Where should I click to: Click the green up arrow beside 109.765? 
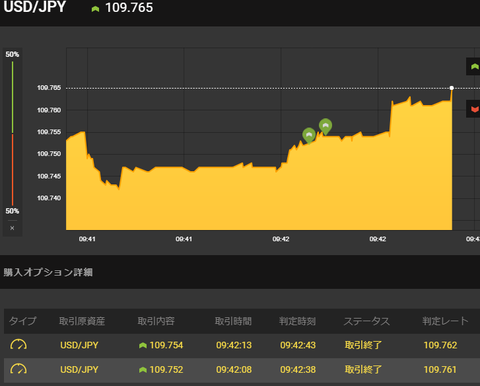click(x=95, y=9)
